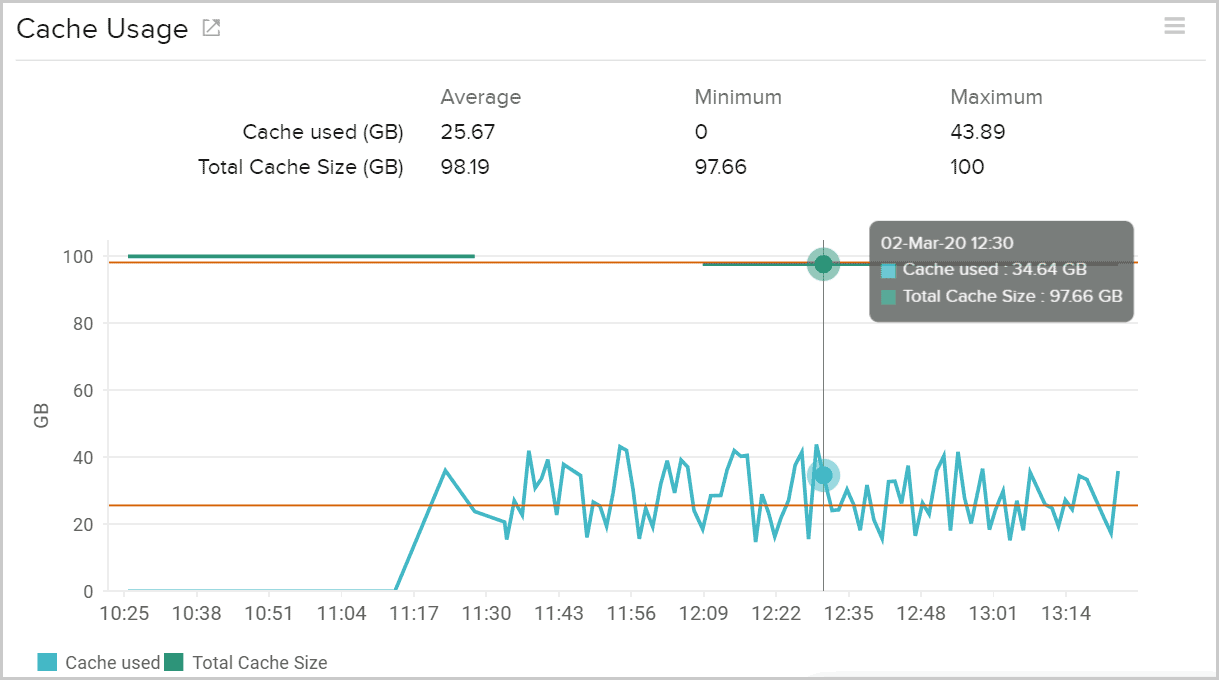
Task: Select the highlighted Cache used data point
Action: coord(822,476)
